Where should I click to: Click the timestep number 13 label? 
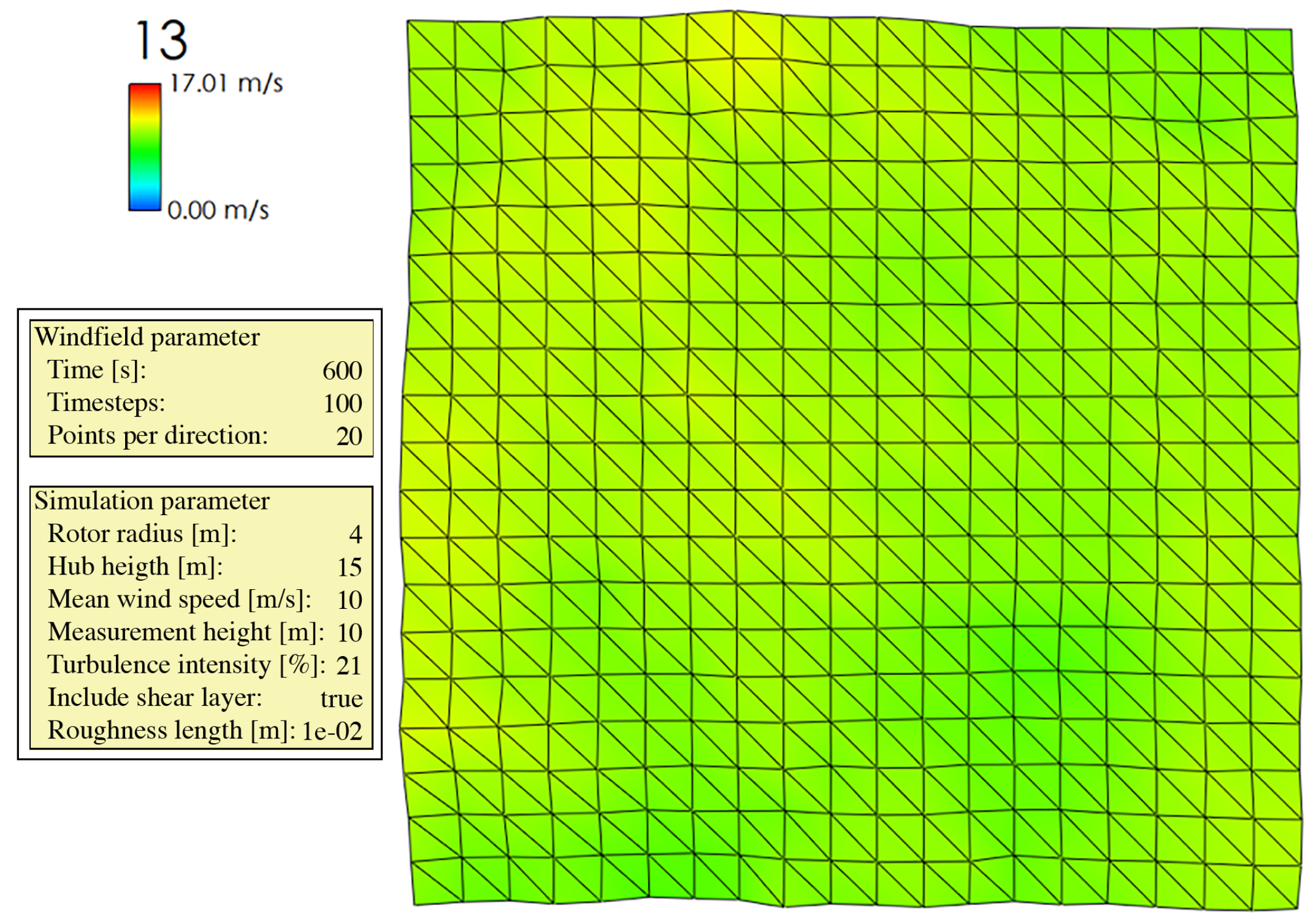click(161, 40)
